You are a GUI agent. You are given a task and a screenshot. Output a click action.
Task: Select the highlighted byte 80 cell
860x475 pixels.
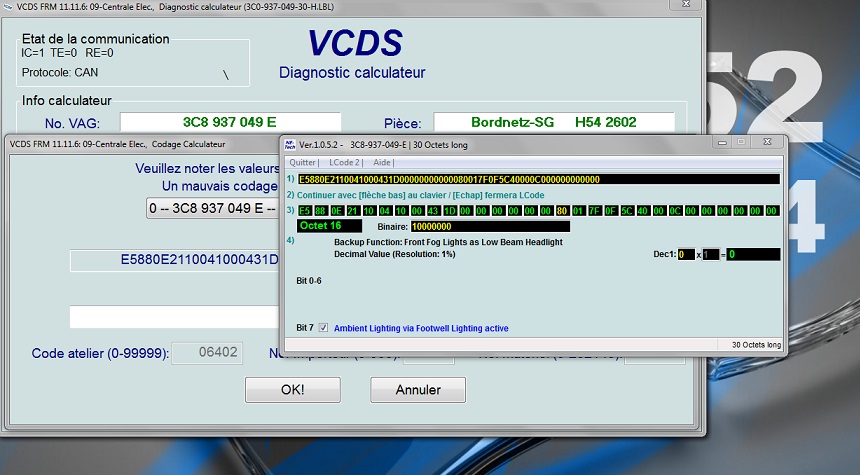pyautogui.click(x=562, y=211)
